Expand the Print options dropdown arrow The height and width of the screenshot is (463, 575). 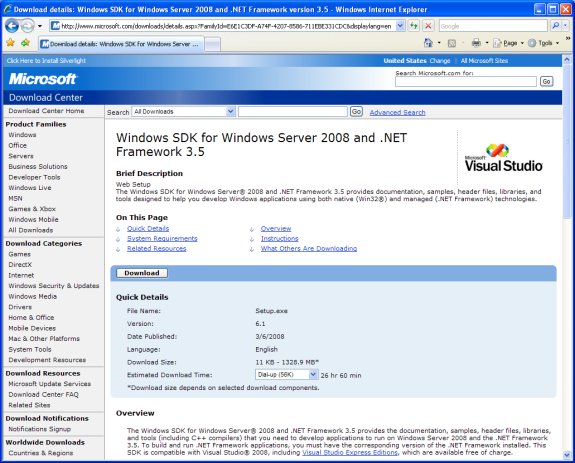pos(487,43)
